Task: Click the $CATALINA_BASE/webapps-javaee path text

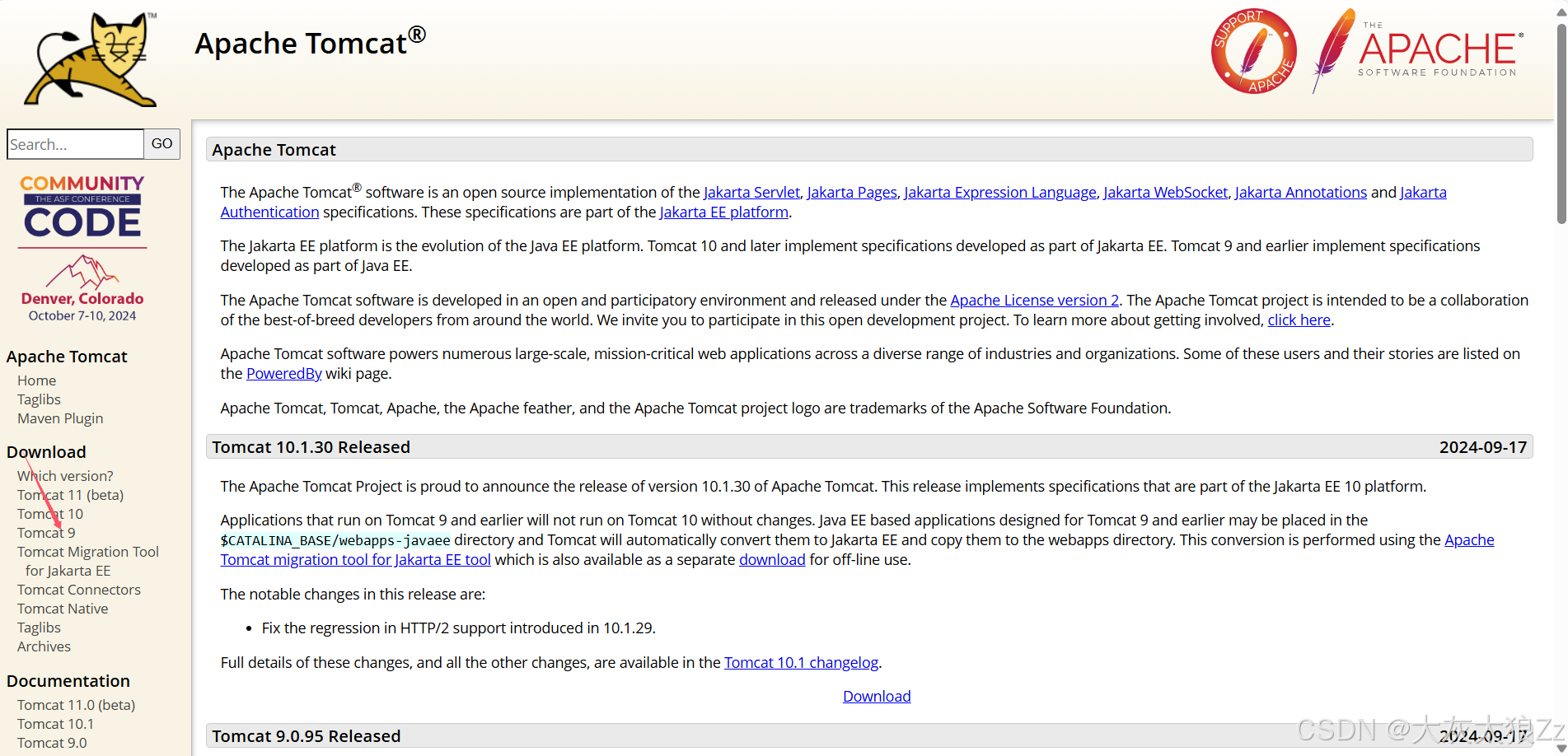Action: [335, 540]
